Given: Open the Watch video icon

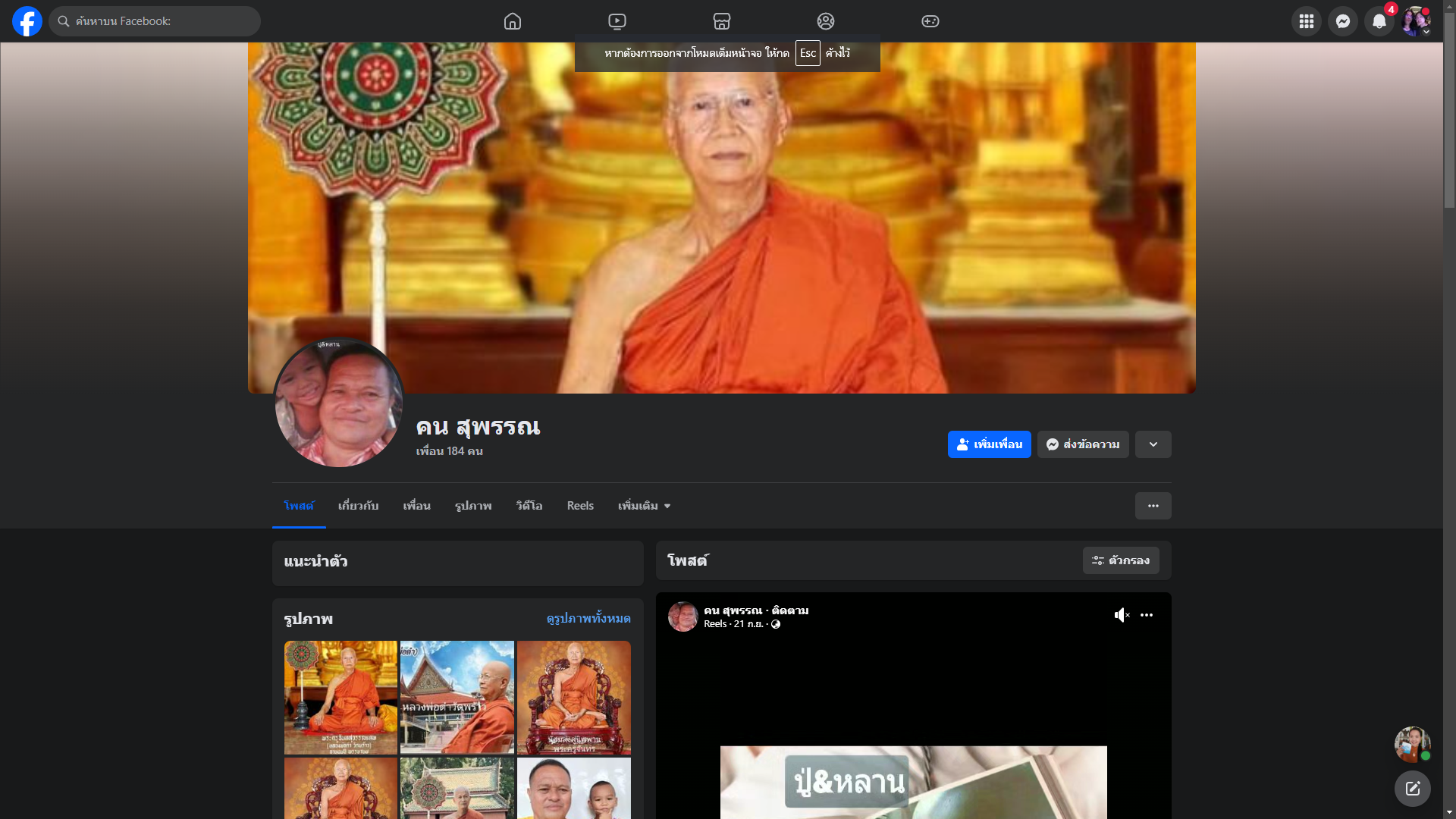Looking at the screenshot, I should [x=617, y=21].
